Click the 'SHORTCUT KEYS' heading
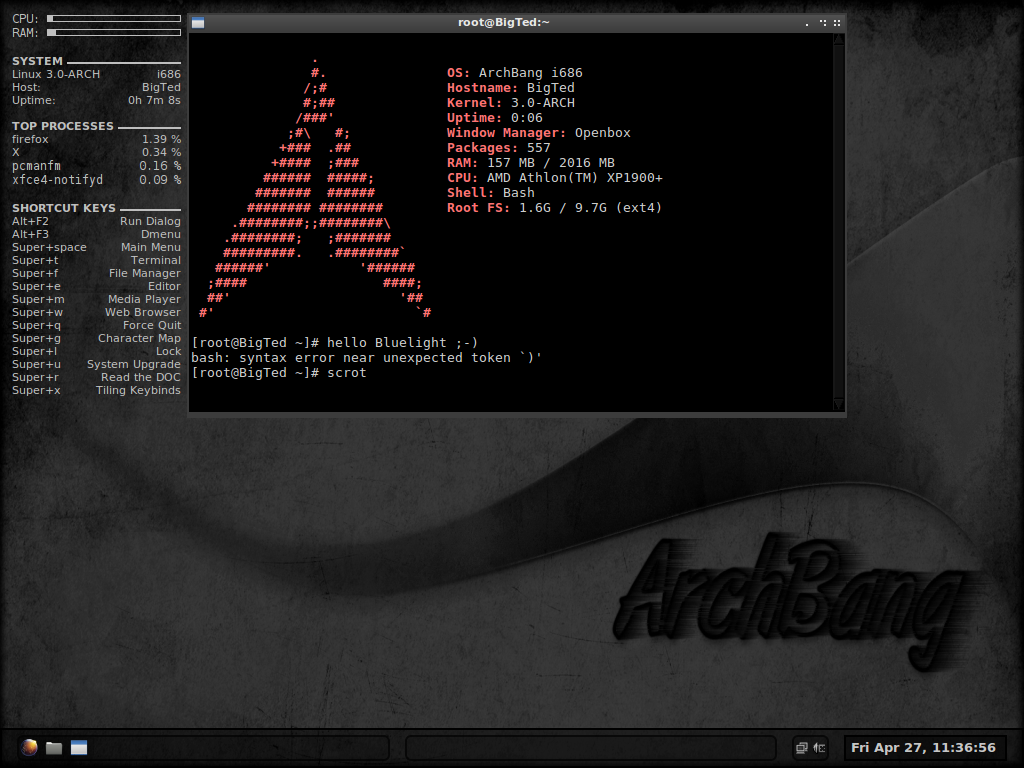 click(64, 208)
